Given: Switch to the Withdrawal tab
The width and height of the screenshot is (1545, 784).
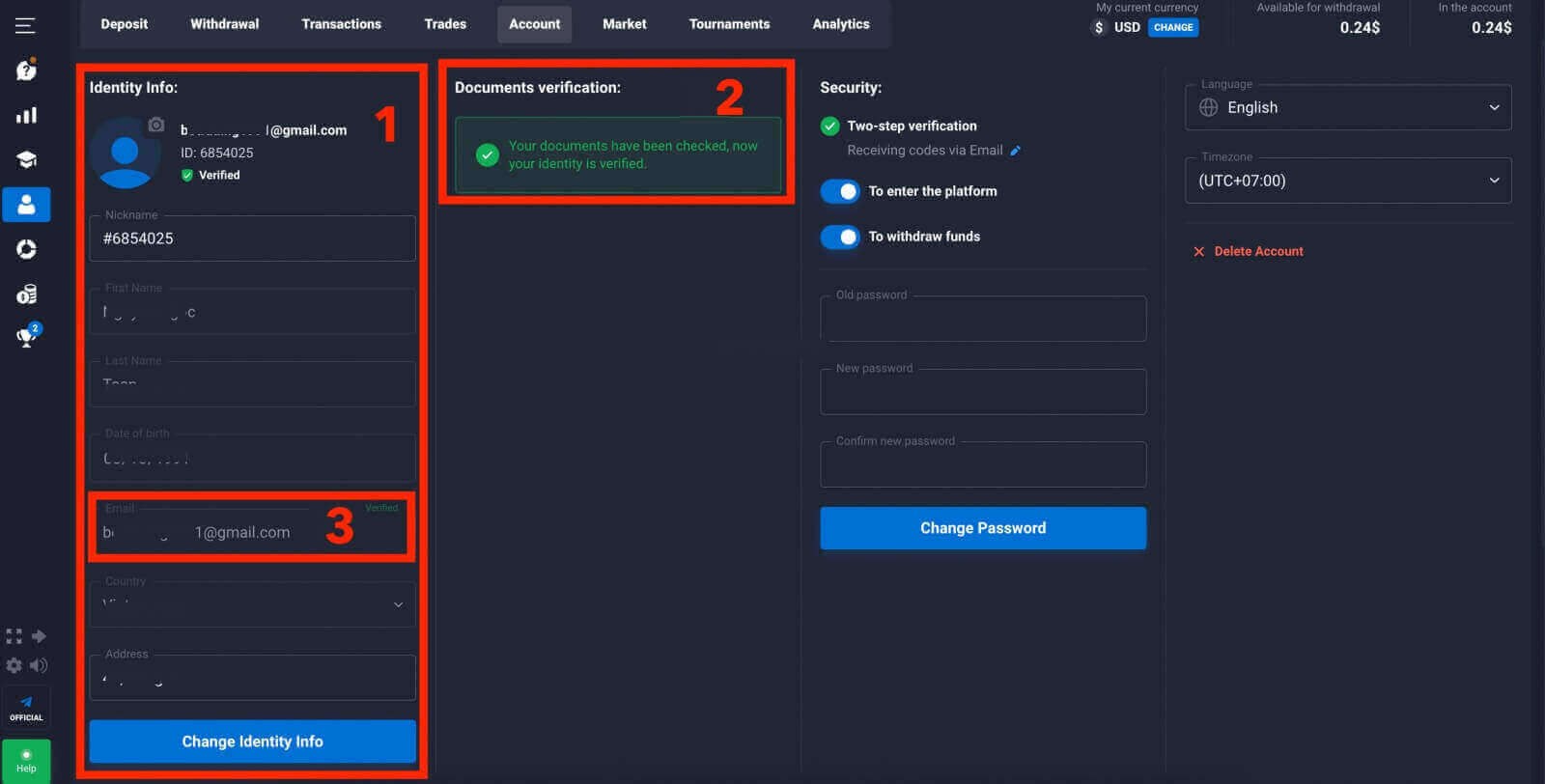Looking at the screenshot, I should (224, 24).
